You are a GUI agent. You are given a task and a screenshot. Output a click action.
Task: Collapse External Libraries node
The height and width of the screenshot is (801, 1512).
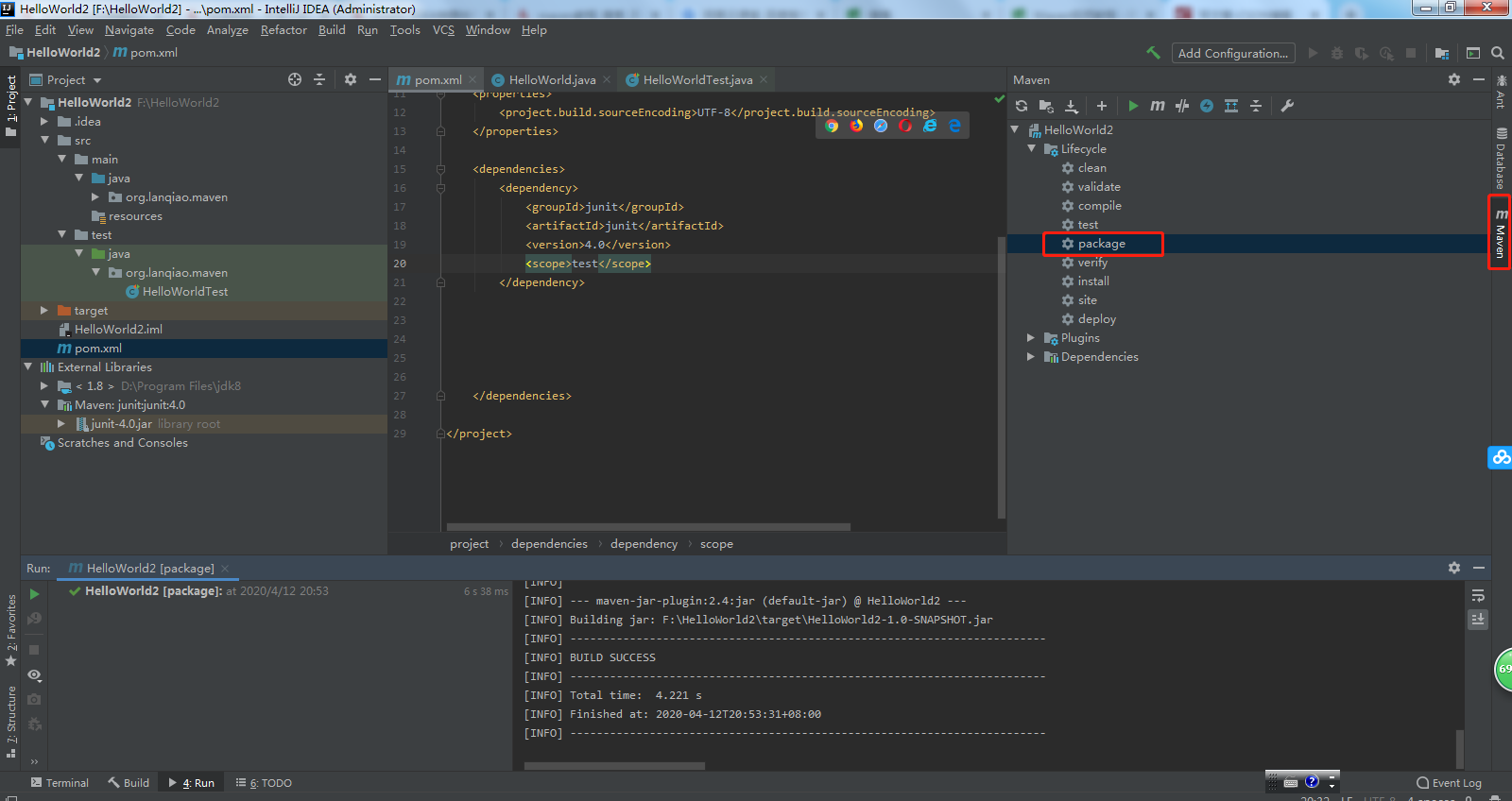tap(27, 367)
